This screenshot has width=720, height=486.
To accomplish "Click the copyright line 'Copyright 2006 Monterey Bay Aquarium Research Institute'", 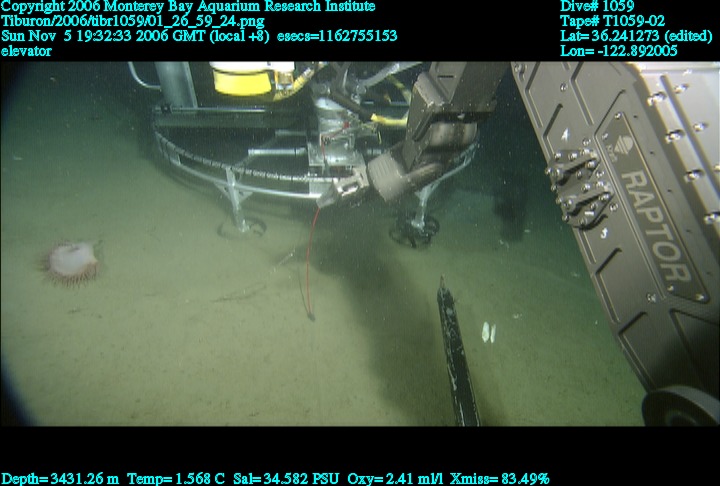I will pos(188,6).
